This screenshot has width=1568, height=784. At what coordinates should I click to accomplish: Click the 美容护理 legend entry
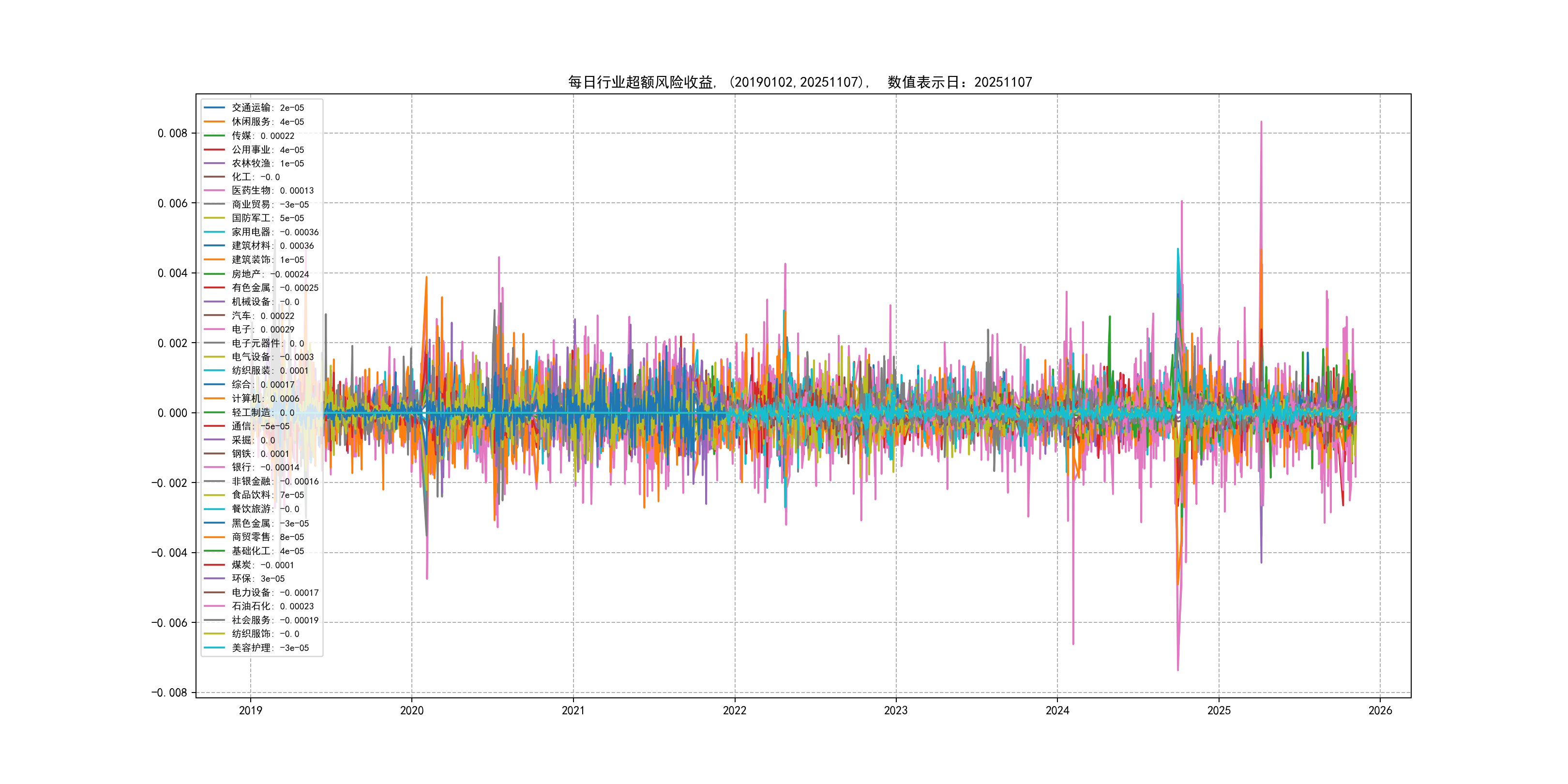[x=270, y=648]
